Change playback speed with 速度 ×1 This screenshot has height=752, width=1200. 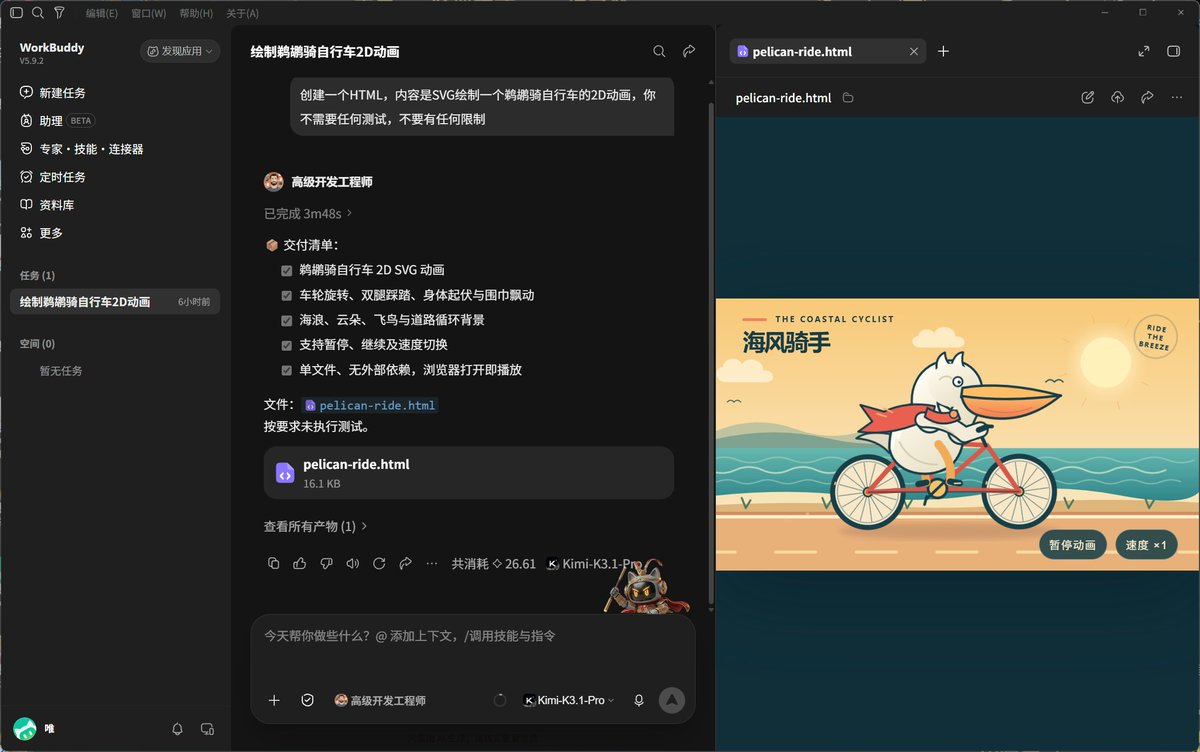click(x=1146, y=545)
